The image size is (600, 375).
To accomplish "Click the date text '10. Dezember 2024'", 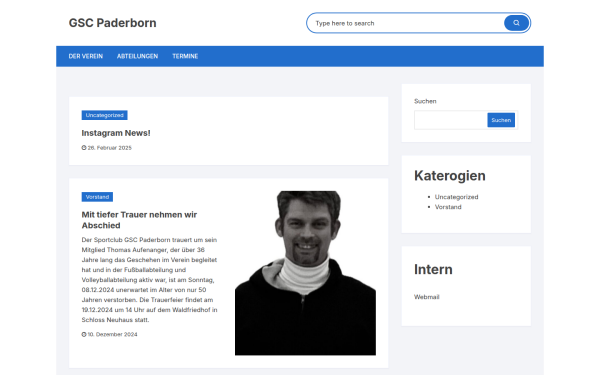I will click(112, 334).
